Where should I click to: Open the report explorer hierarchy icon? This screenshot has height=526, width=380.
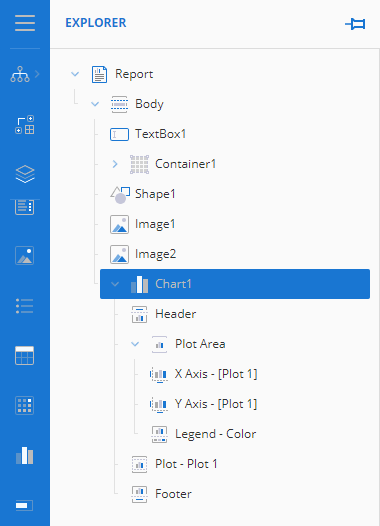(20, 74)
